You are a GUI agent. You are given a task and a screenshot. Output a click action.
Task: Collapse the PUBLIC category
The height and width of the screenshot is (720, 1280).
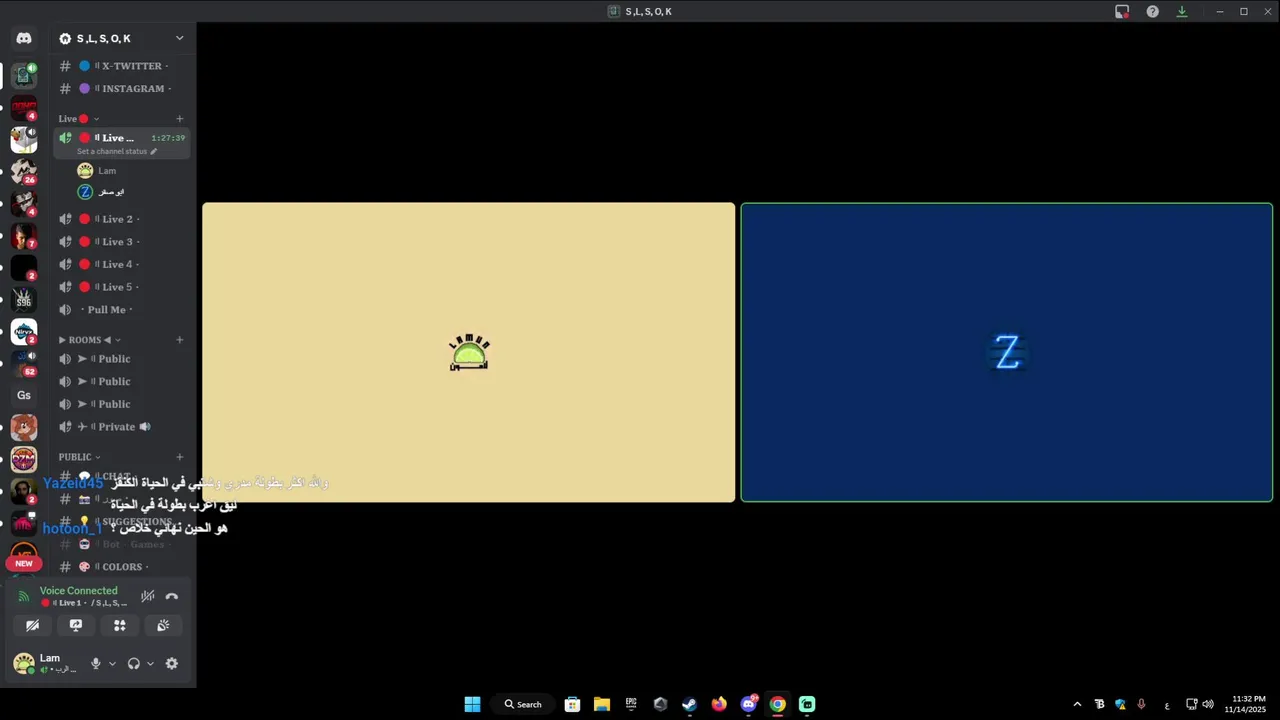(79, 457)
